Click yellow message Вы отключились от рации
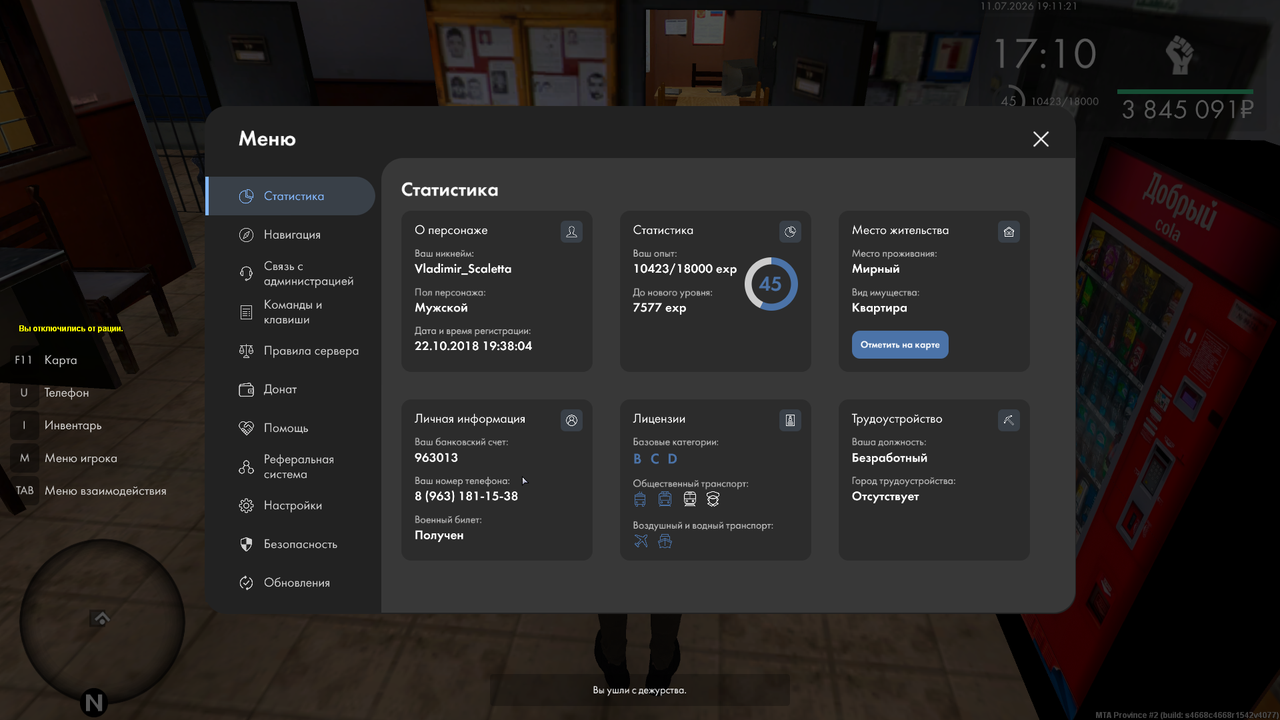The width and height of the screenshot is (1280, 720). (x=71, y=328)
